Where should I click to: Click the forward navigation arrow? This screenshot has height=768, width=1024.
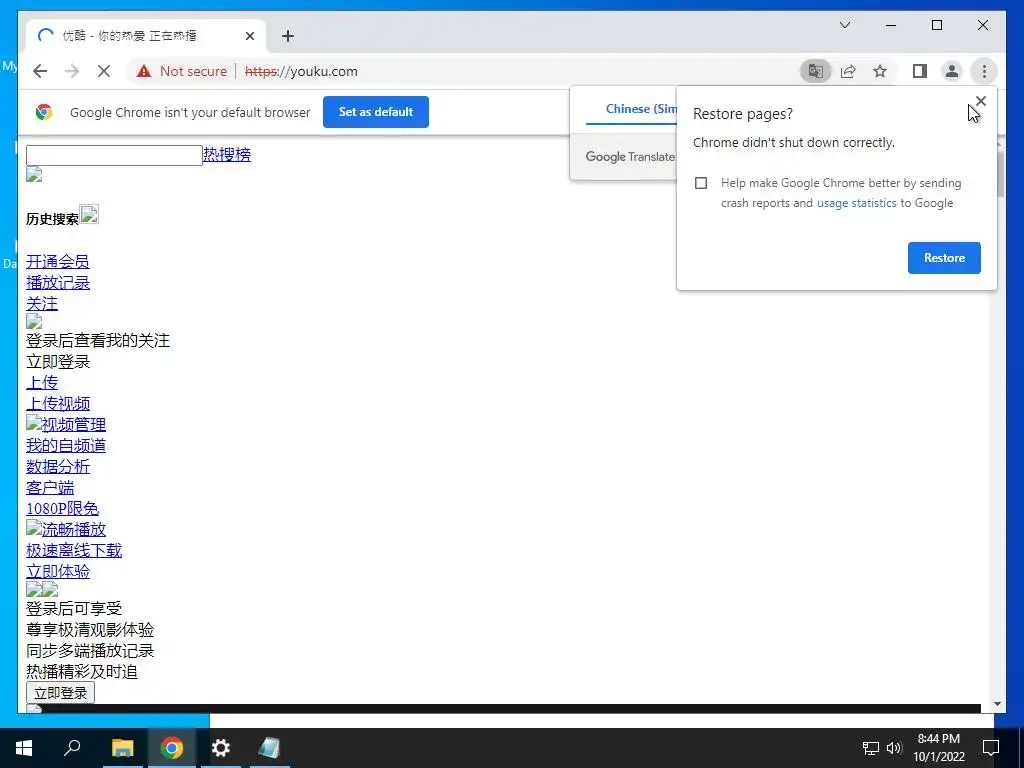coord(72,71)
